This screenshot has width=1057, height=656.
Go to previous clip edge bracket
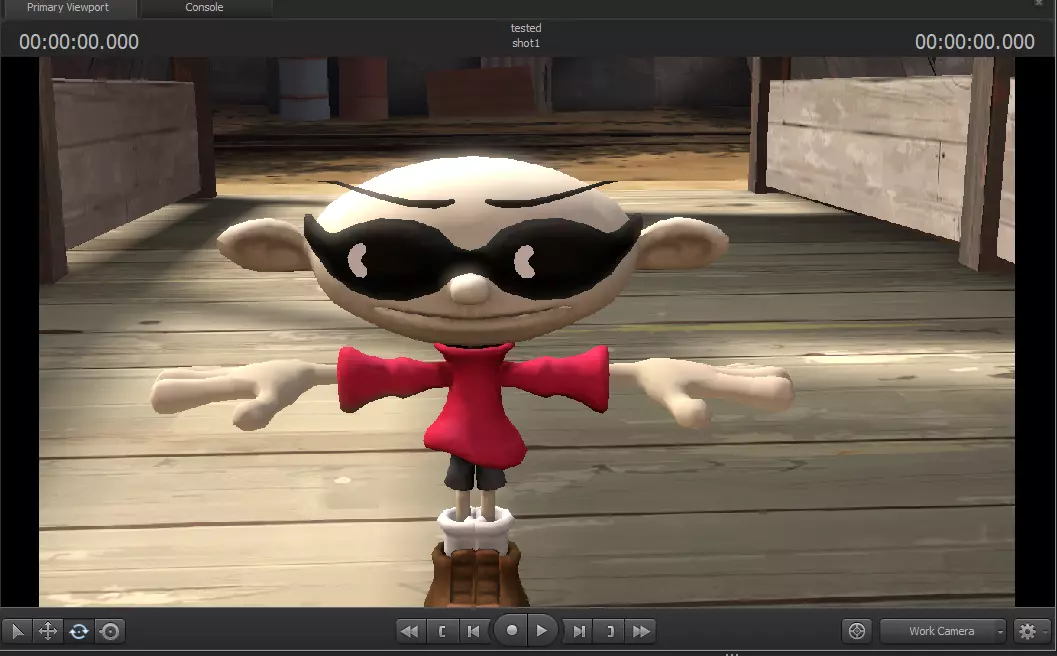(441, 631)
